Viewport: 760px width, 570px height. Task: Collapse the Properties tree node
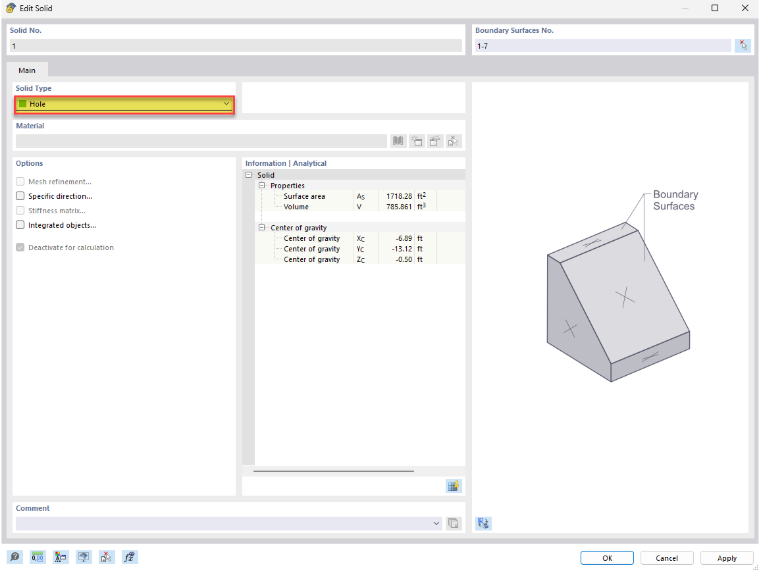[x=262, y=186]
